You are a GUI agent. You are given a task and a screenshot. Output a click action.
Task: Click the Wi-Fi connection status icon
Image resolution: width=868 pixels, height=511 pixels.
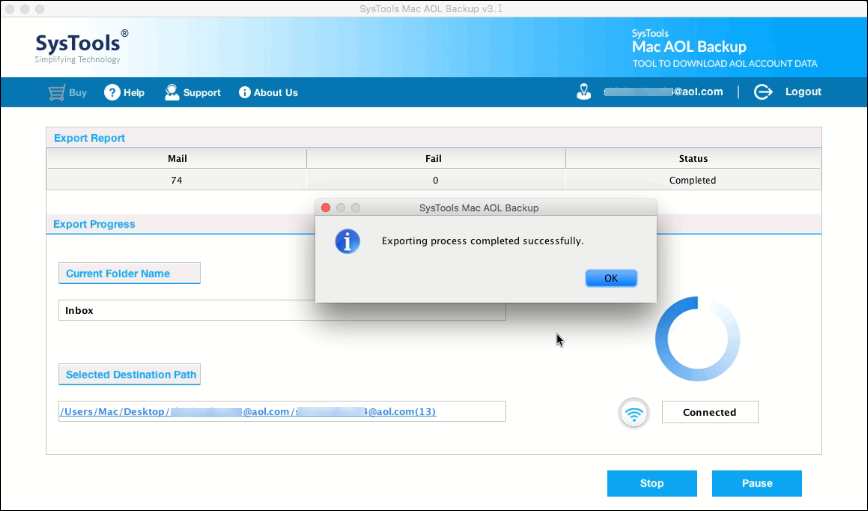[x=634, y=413]
